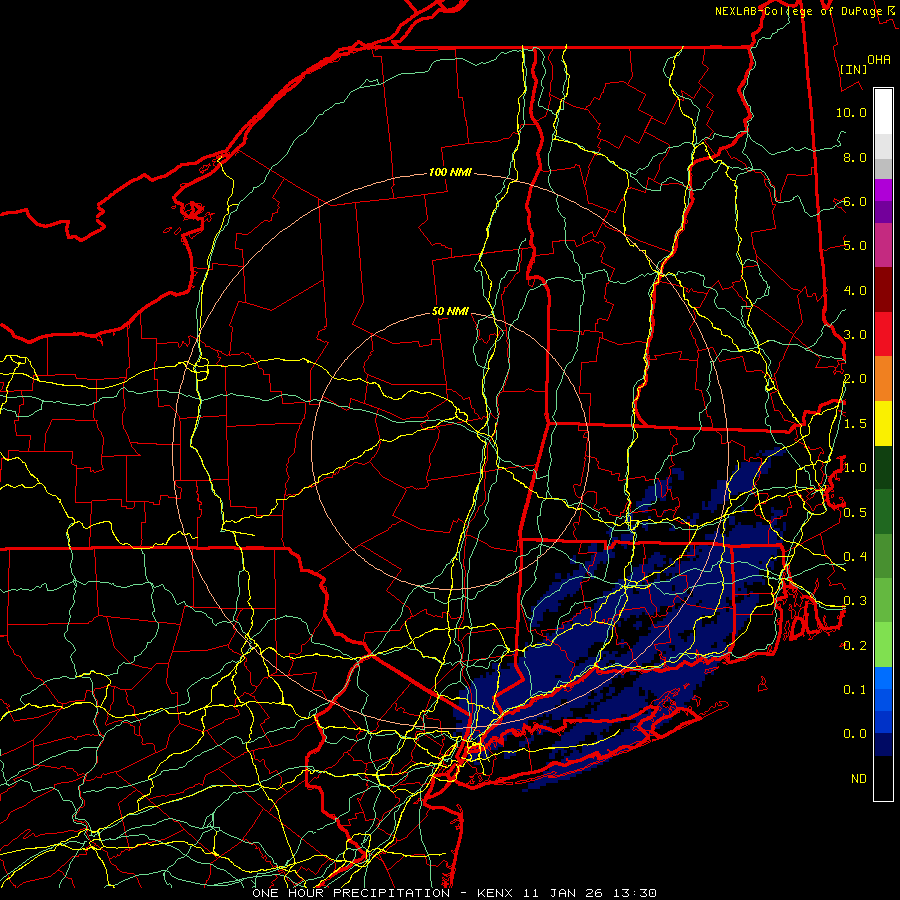900x900 pixels.
Task: Select the dark green 1.0 legend swatch
Action: (883, 467)
